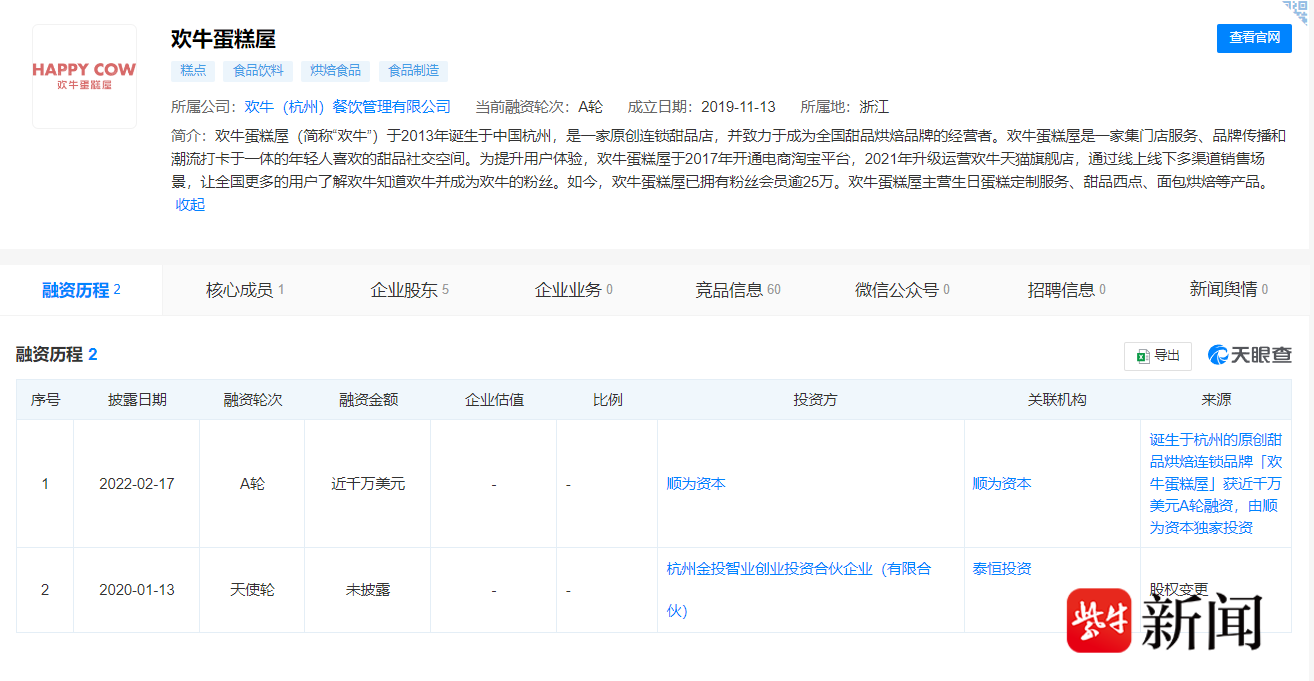The height and width of the screenshot is (681, 1314).
Task: Click the 企业估值 column header
Action: tap(494, 400)
